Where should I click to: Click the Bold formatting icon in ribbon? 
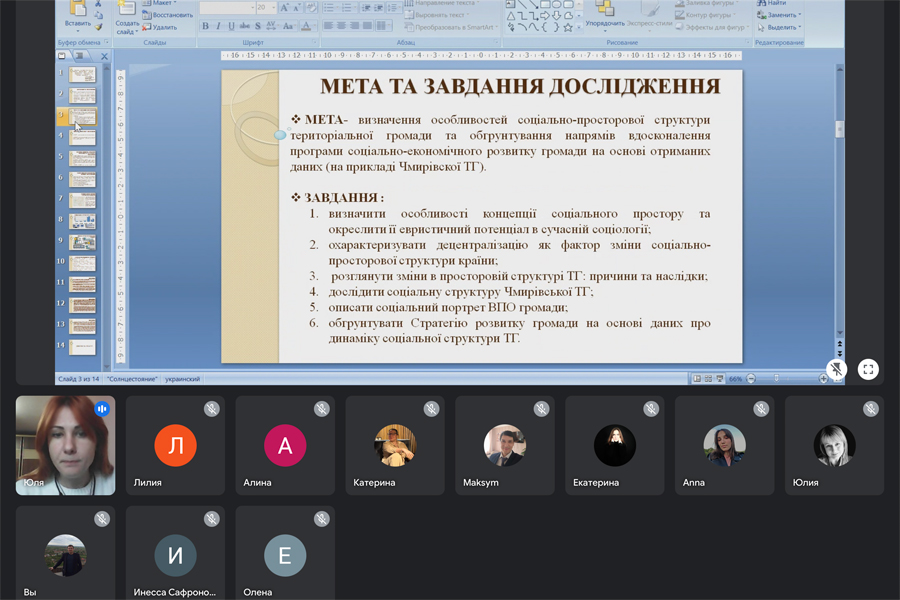(205, 26)
